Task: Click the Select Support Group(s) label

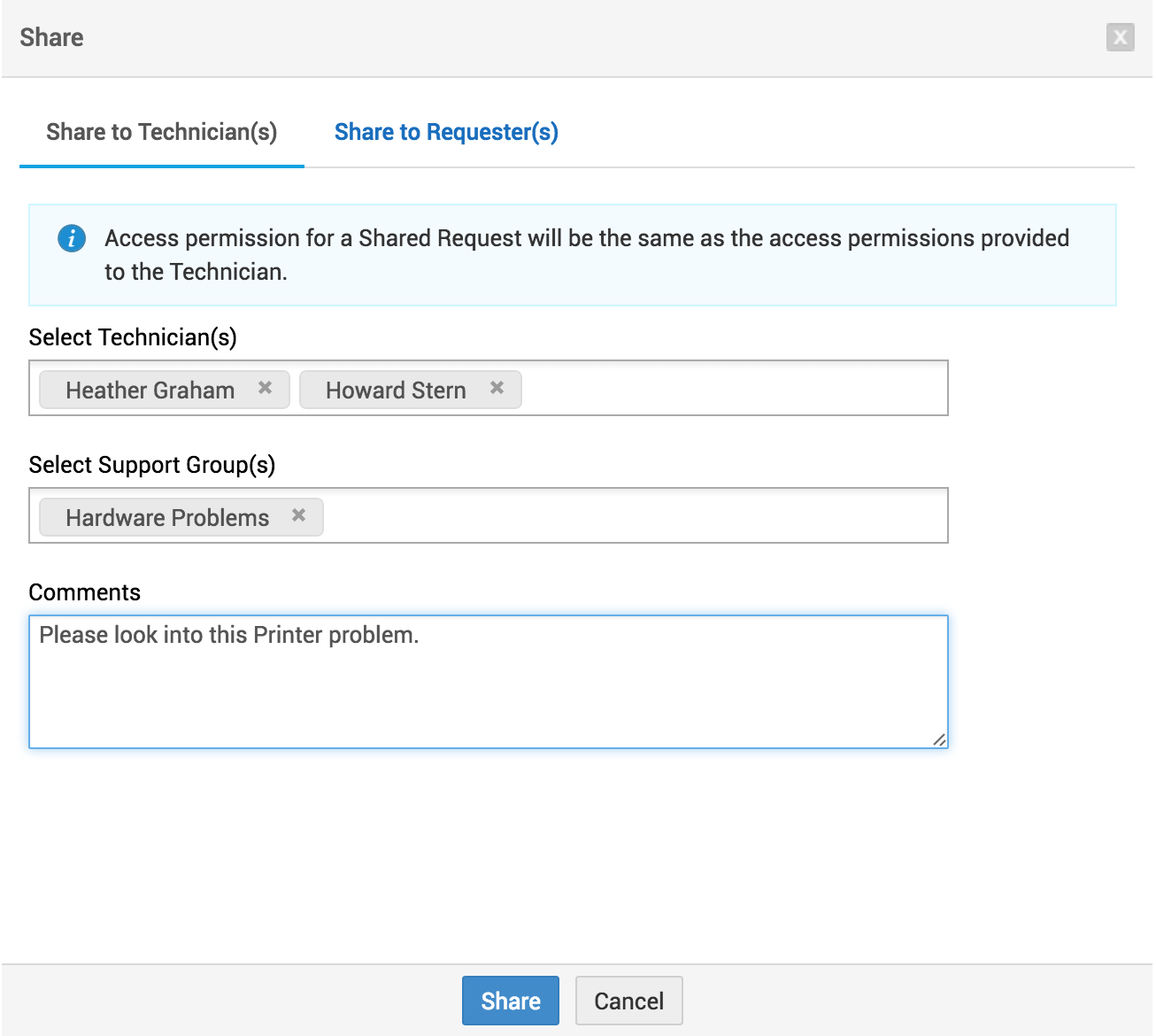Action: pyautogui.click(x=152, y=465)
